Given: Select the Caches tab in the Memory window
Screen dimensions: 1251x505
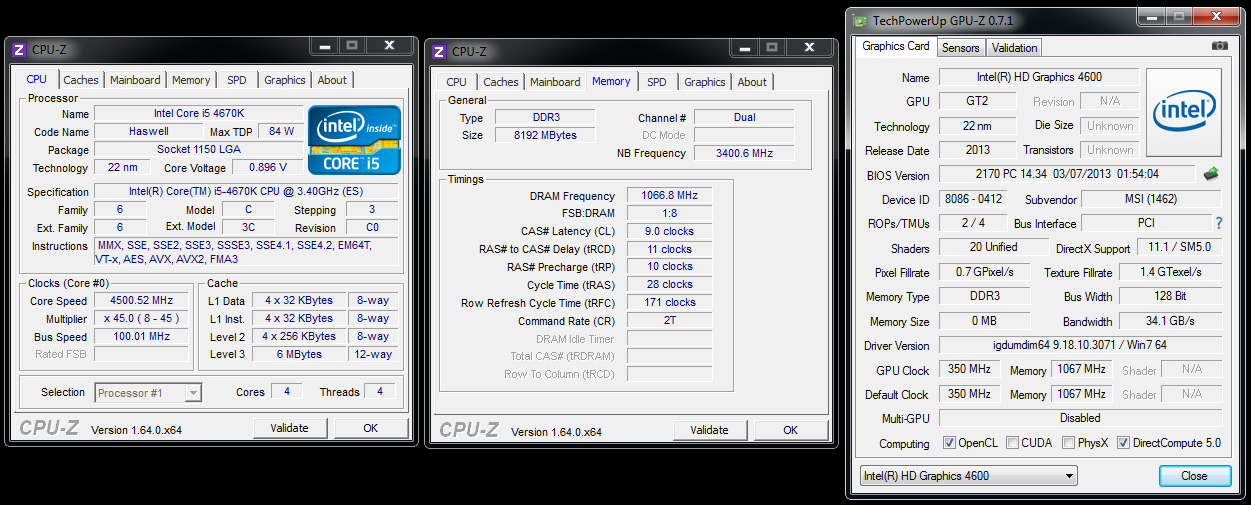Looking at the screenshot, I should pos(501,82).
